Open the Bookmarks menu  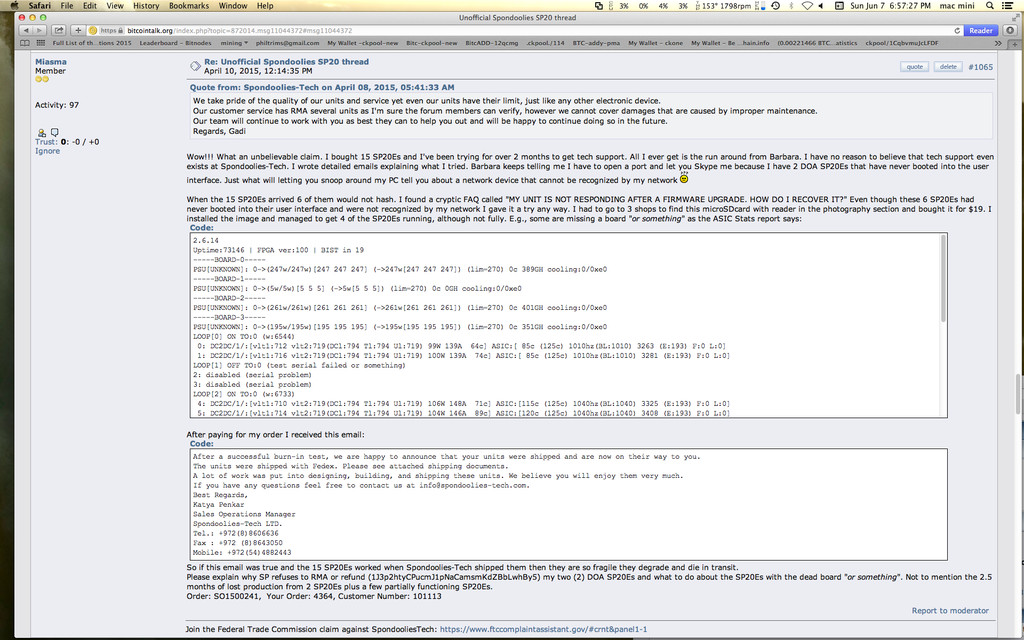tap(189, 6)
